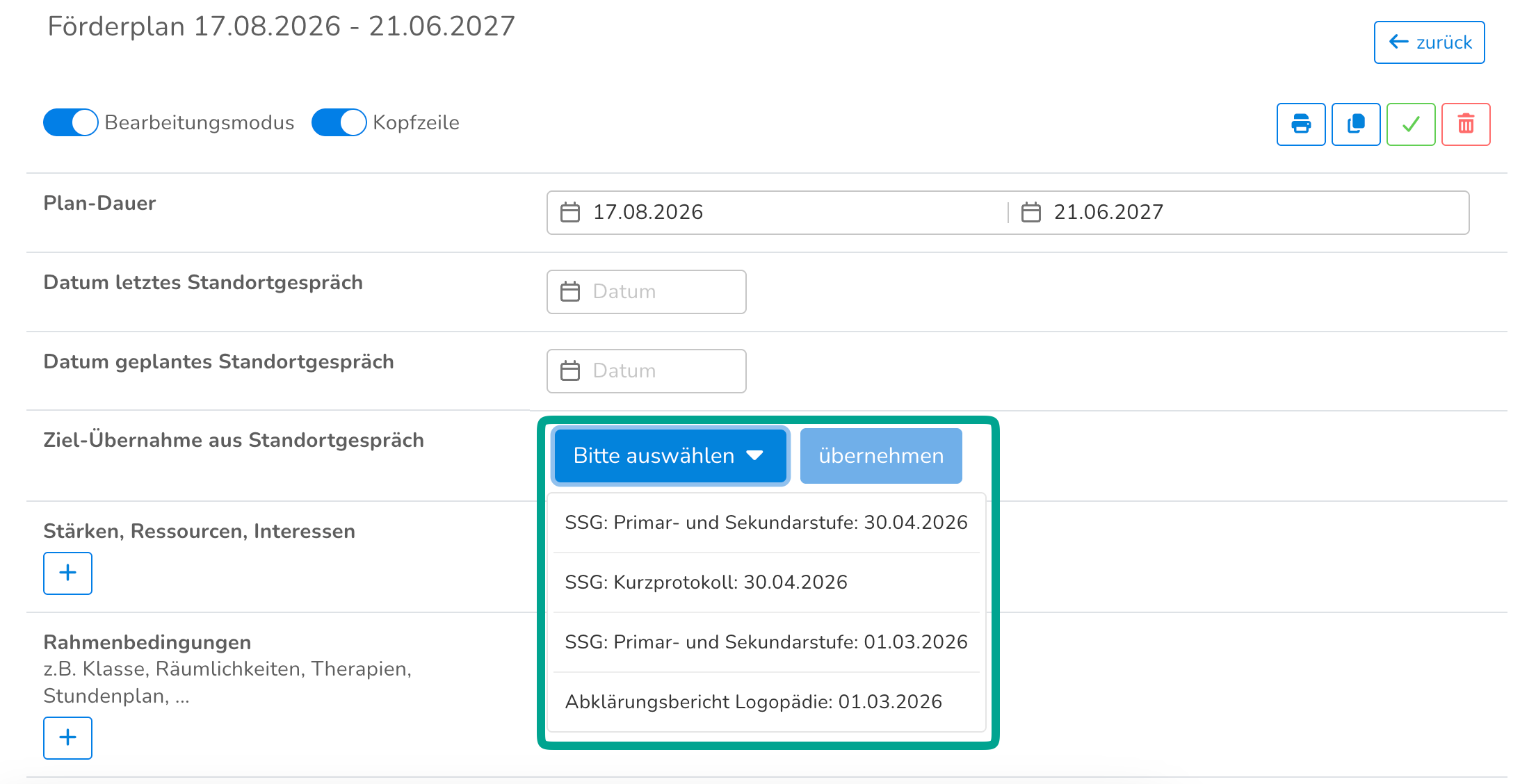Screen dimensions: 1520x784
Task: Open the Bitte auswählen dropdown
Action: [670, 456]
